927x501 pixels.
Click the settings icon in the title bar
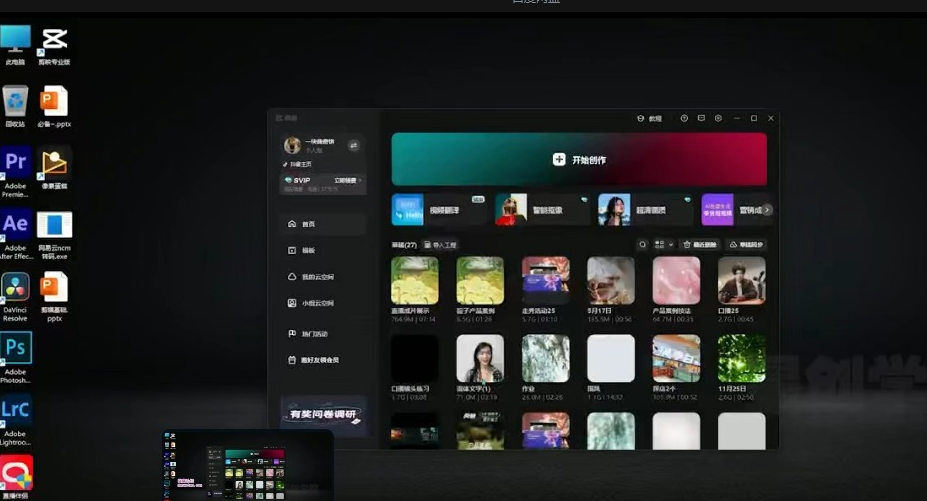pos(718,118)
